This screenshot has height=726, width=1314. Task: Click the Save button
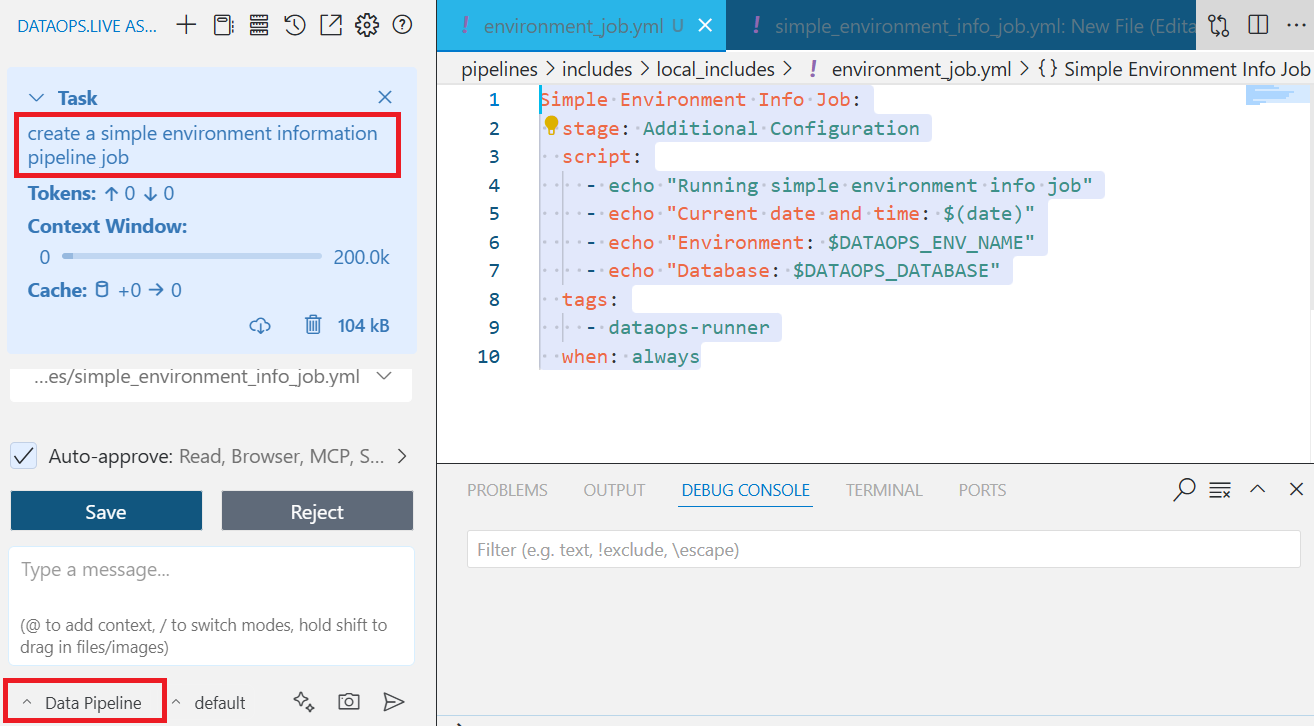(106, 511)
